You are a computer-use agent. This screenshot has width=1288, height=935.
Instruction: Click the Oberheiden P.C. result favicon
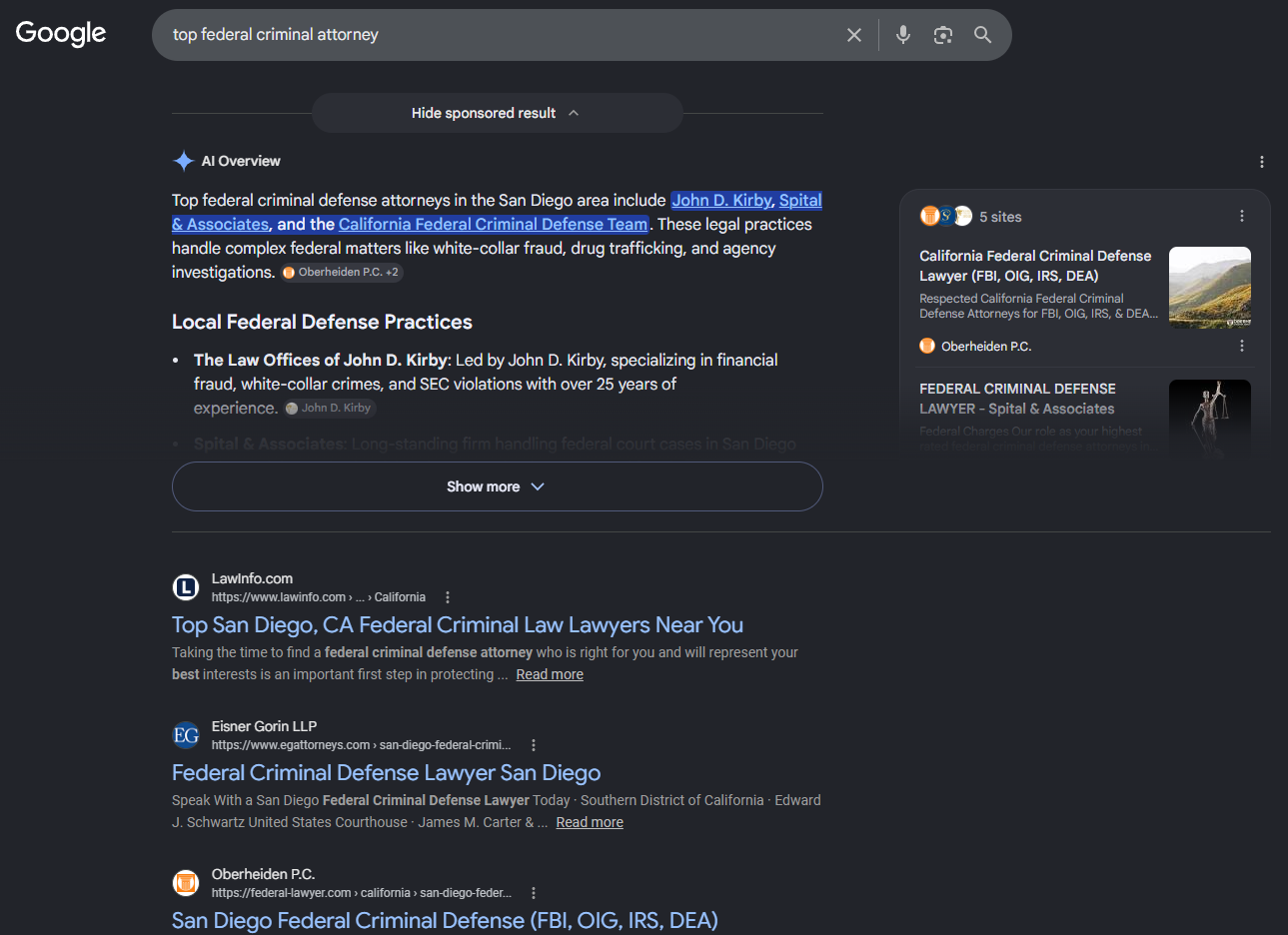[187, 883]
